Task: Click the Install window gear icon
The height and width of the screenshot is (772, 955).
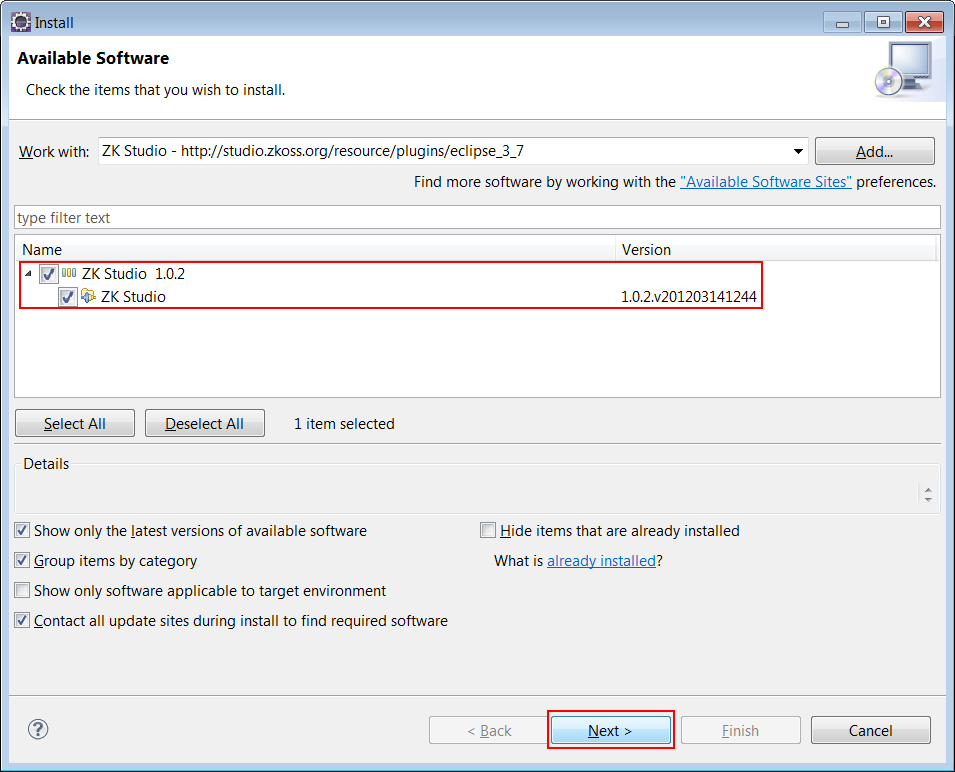Action: point(20,22)
